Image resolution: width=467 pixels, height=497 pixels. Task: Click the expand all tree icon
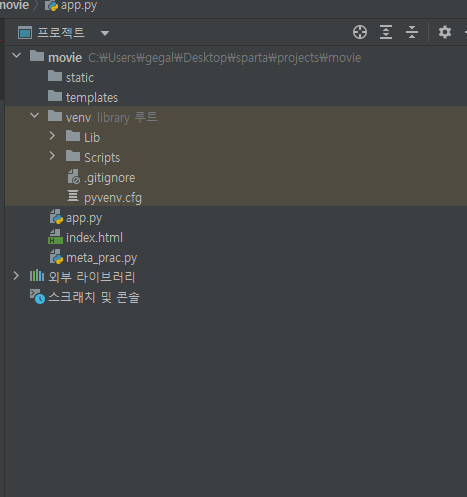[386, 32]
